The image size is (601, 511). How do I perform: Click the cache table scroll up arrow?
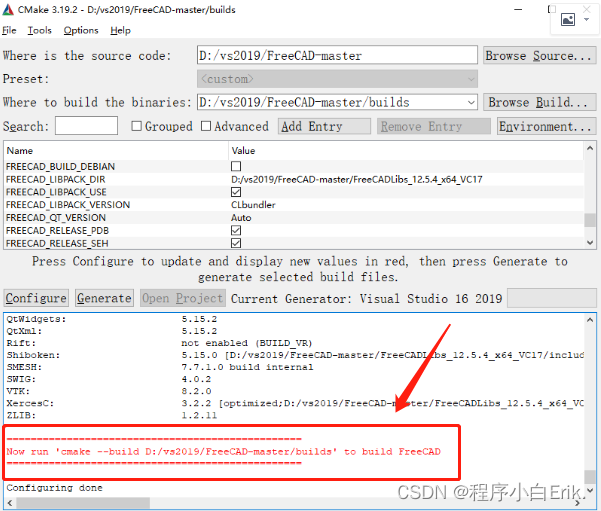(590, 148)
